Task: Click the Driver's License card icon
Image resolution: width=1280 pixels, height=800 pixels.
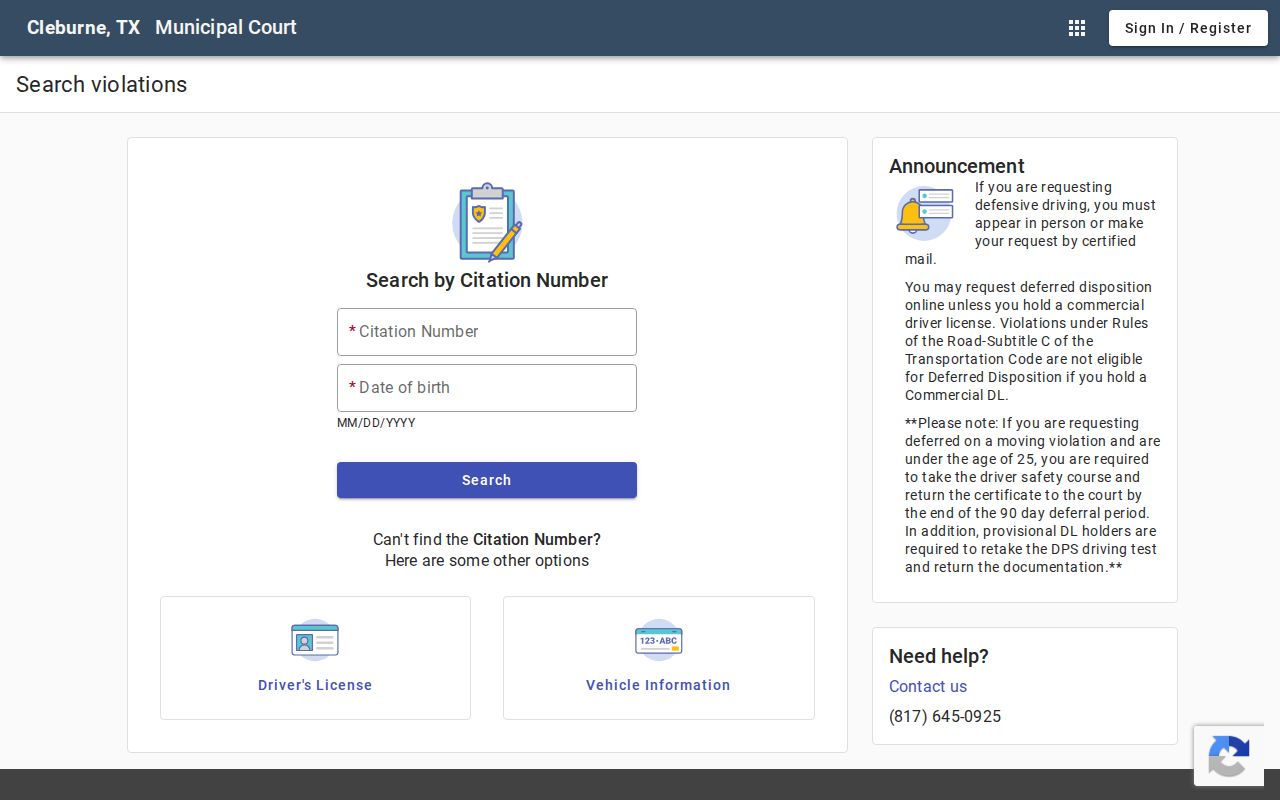Action: [315, 640]
